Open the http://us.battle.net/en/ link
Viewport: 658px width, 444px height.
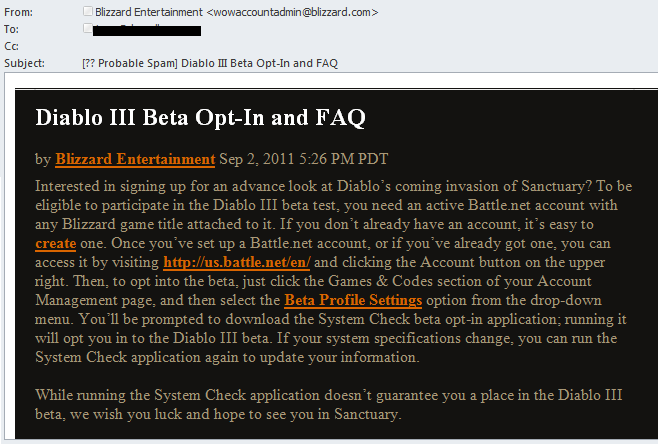237,262
